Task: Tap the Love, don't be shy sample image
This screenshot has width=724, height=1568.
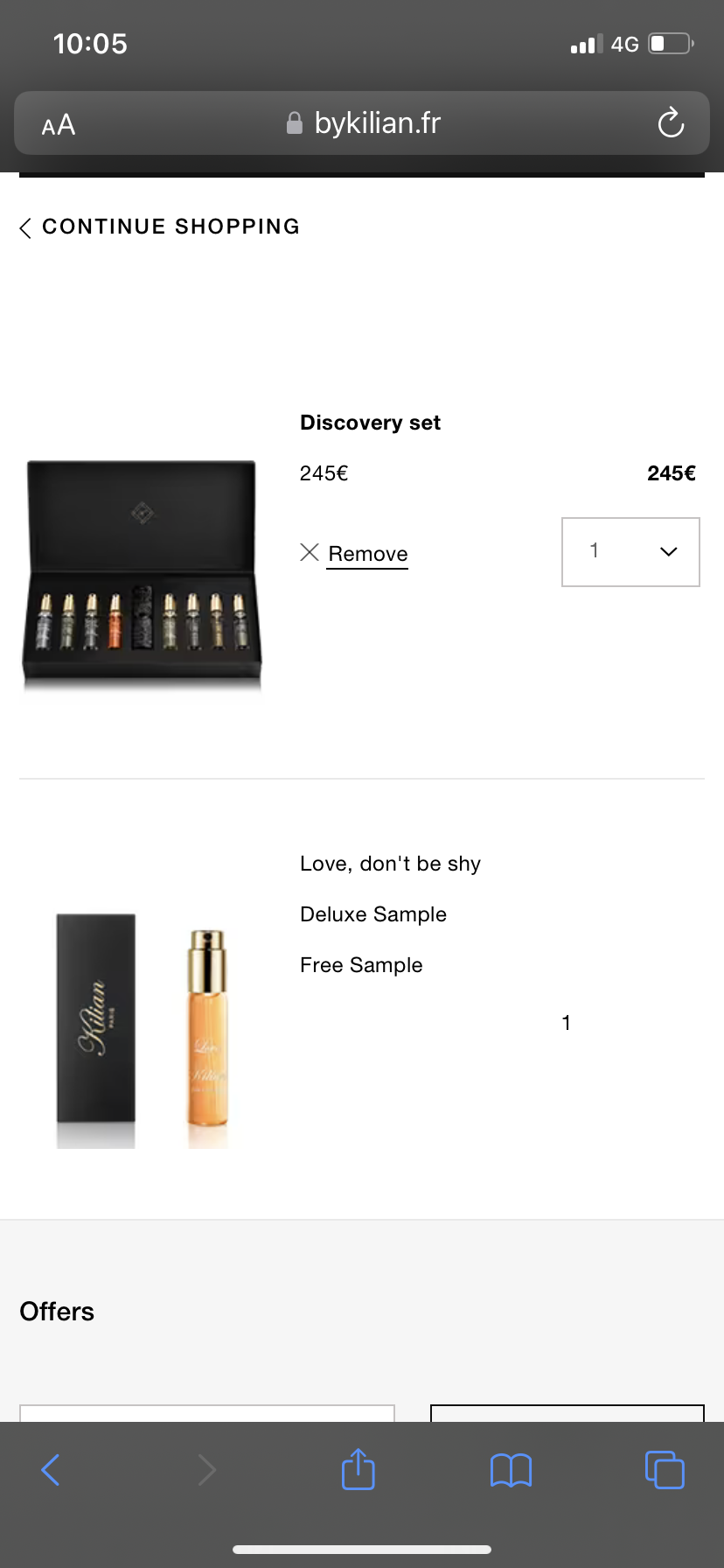Action: click(x=142, y=1031)
